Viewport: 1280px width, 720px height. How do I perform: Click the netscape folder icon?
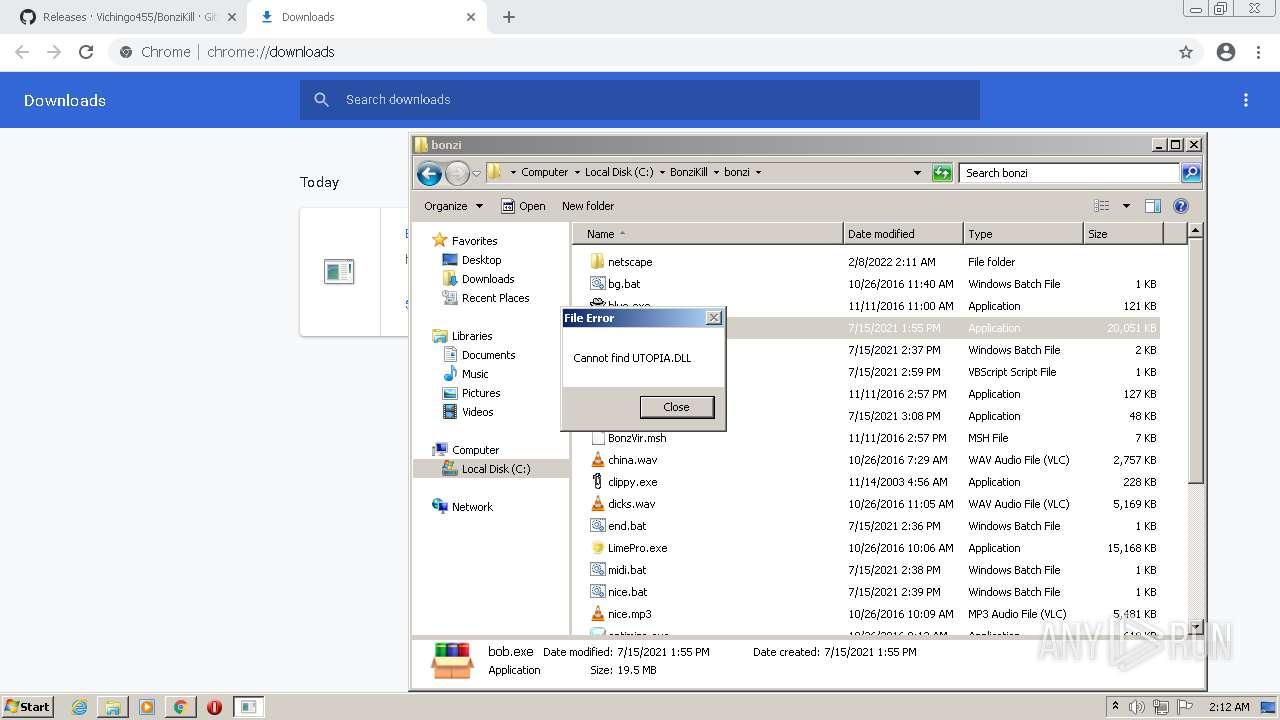point(597,262)
